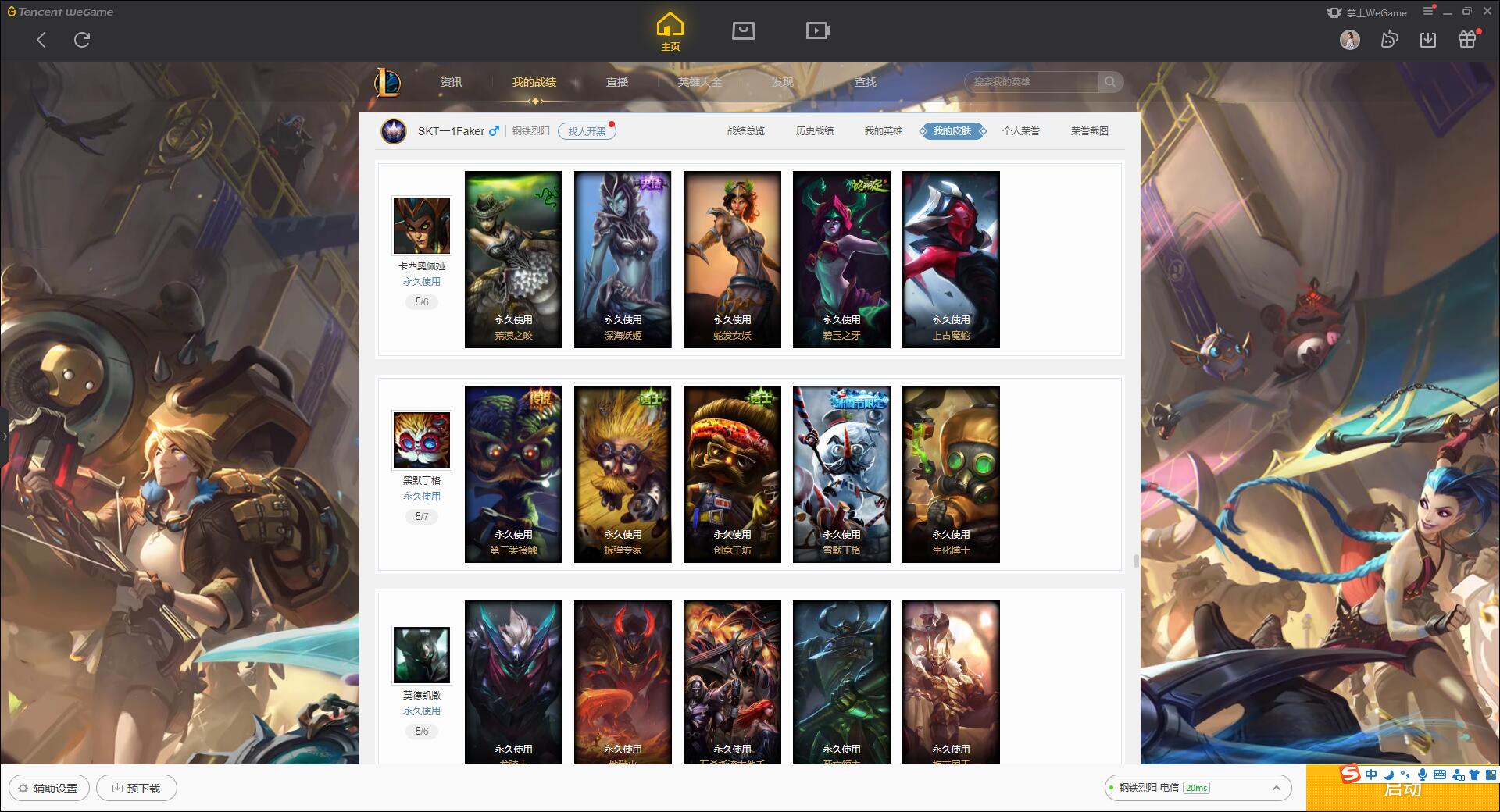Open the 上古魔蛇 skin card

(x=951, y=259)
